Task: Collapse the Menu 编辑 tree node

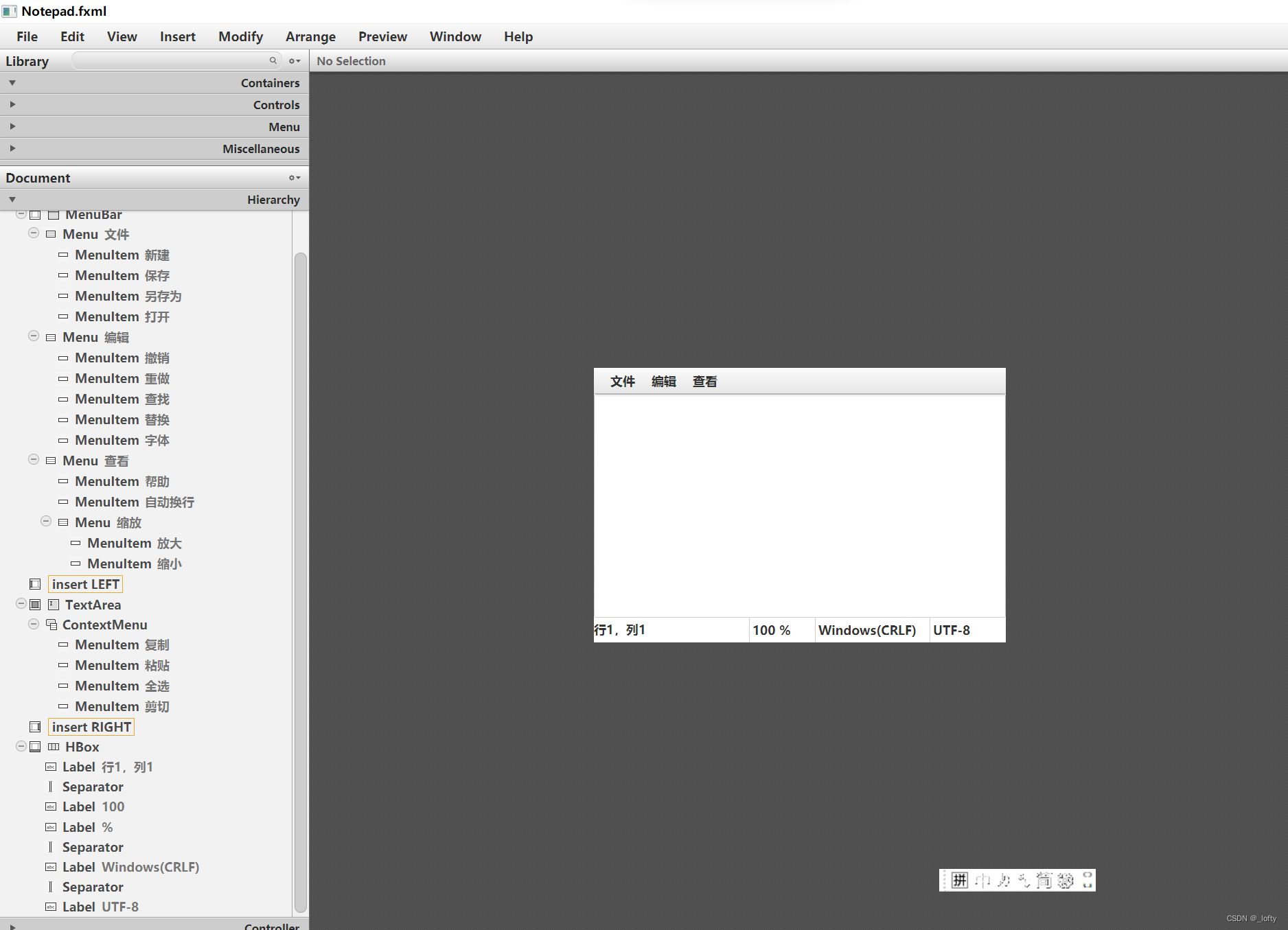Action: 33,336
